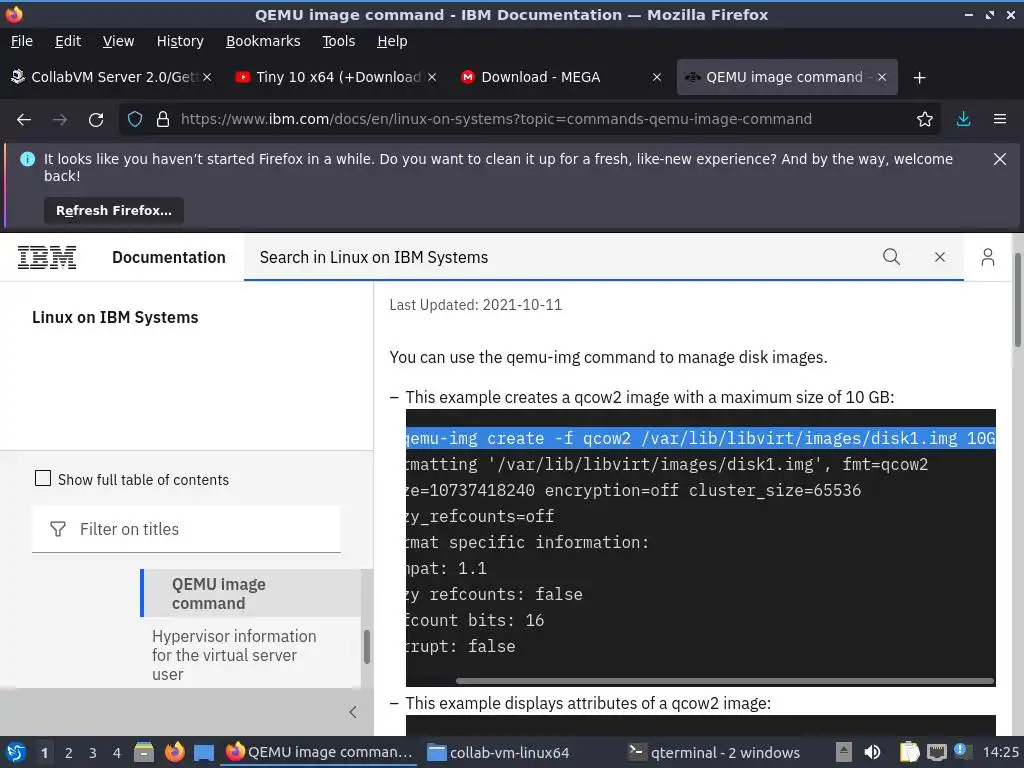Open the Firefox downloads panel

[x=963, y=119]
